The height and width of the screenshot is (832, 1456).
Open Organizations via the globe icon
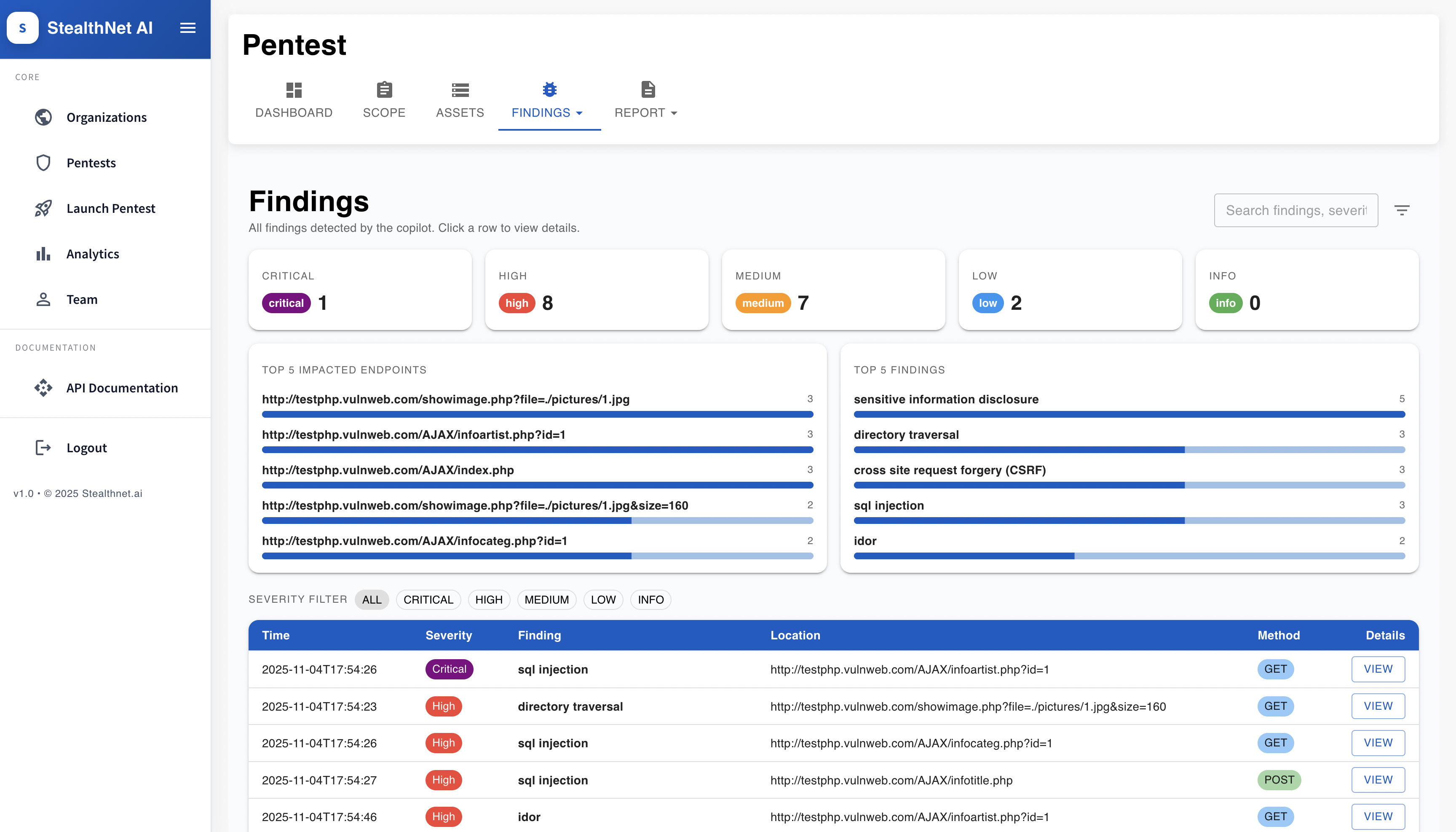[43, 117]
